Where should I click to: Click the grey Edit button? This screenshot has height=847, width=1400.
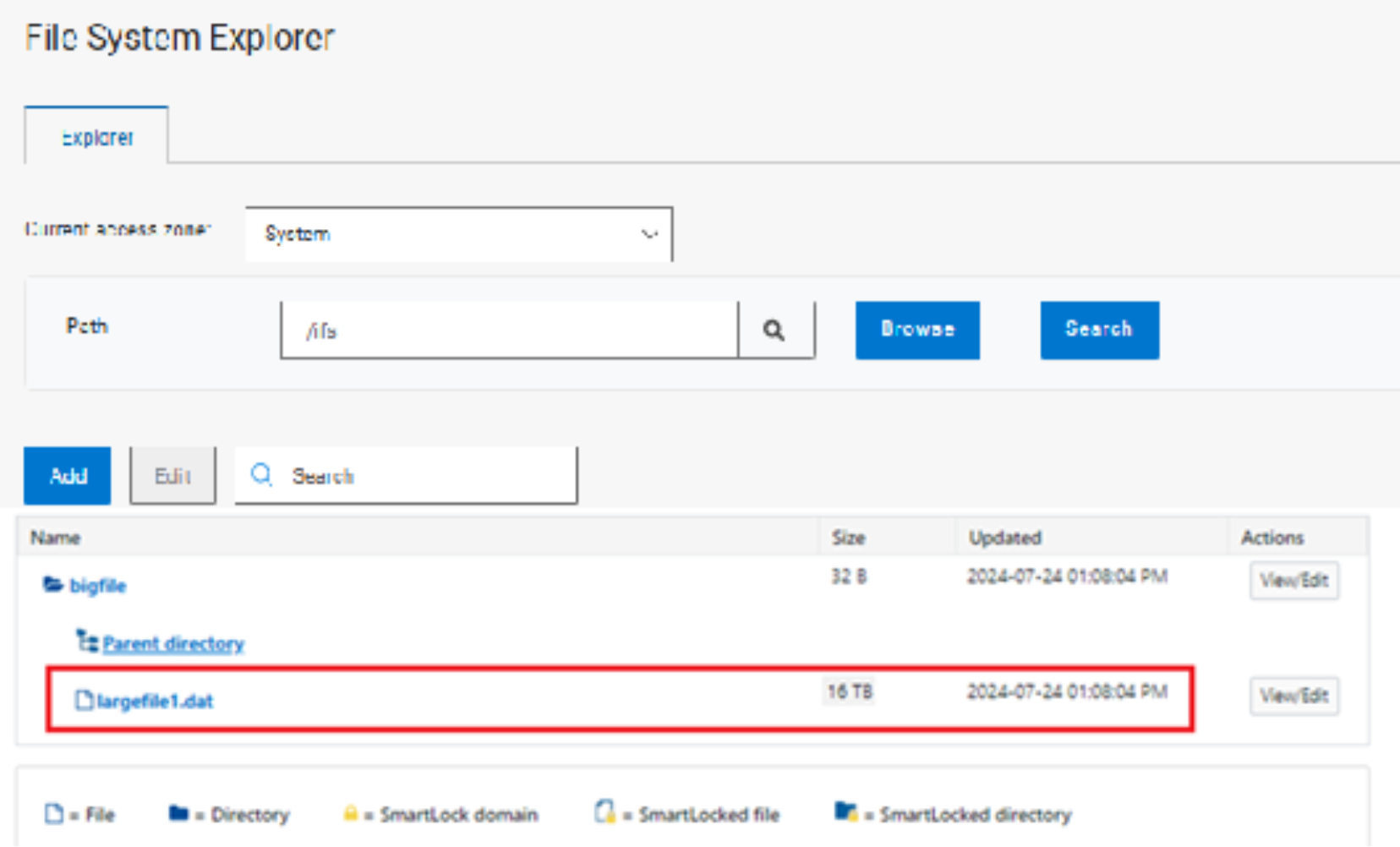(x=172, y=476)
